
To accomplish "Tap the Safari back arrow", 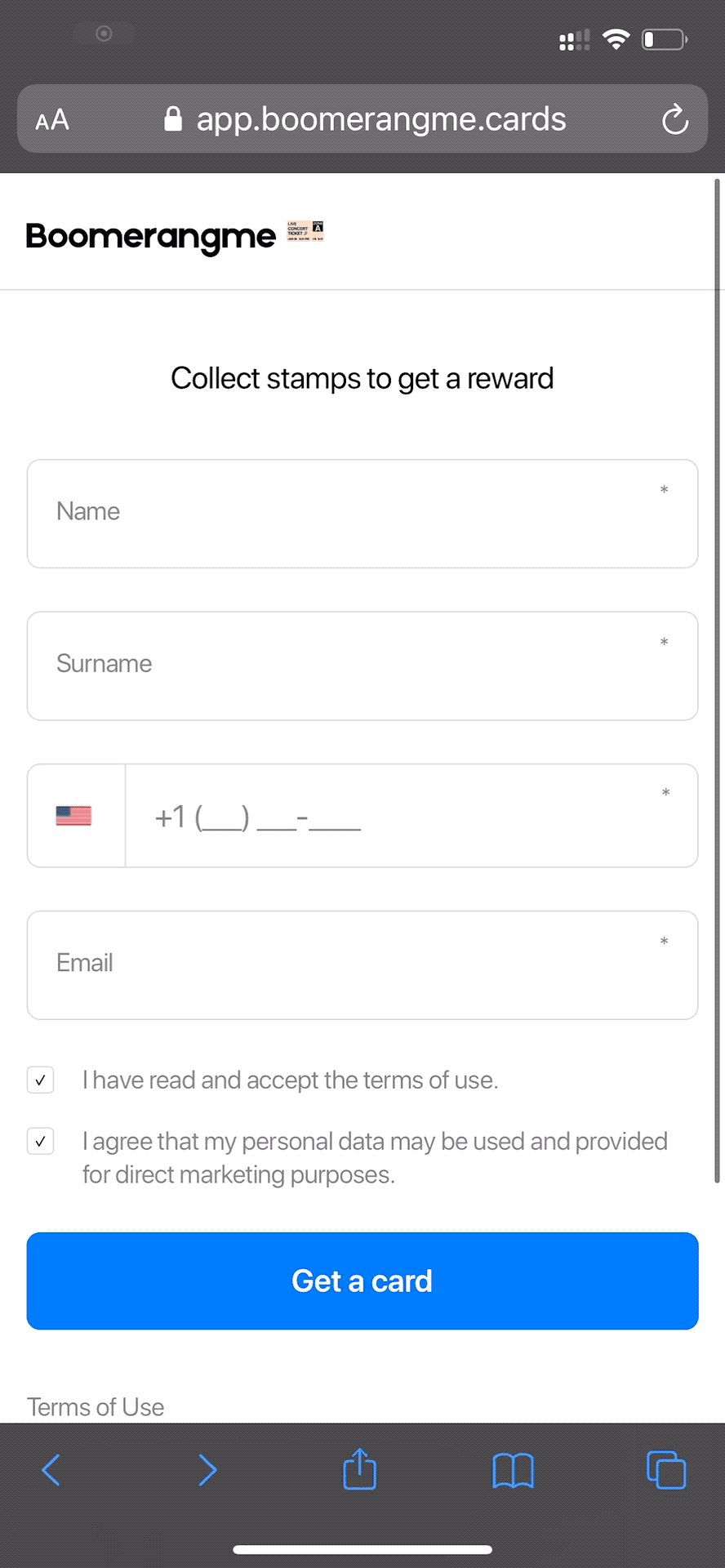I will coord(51,1470).
